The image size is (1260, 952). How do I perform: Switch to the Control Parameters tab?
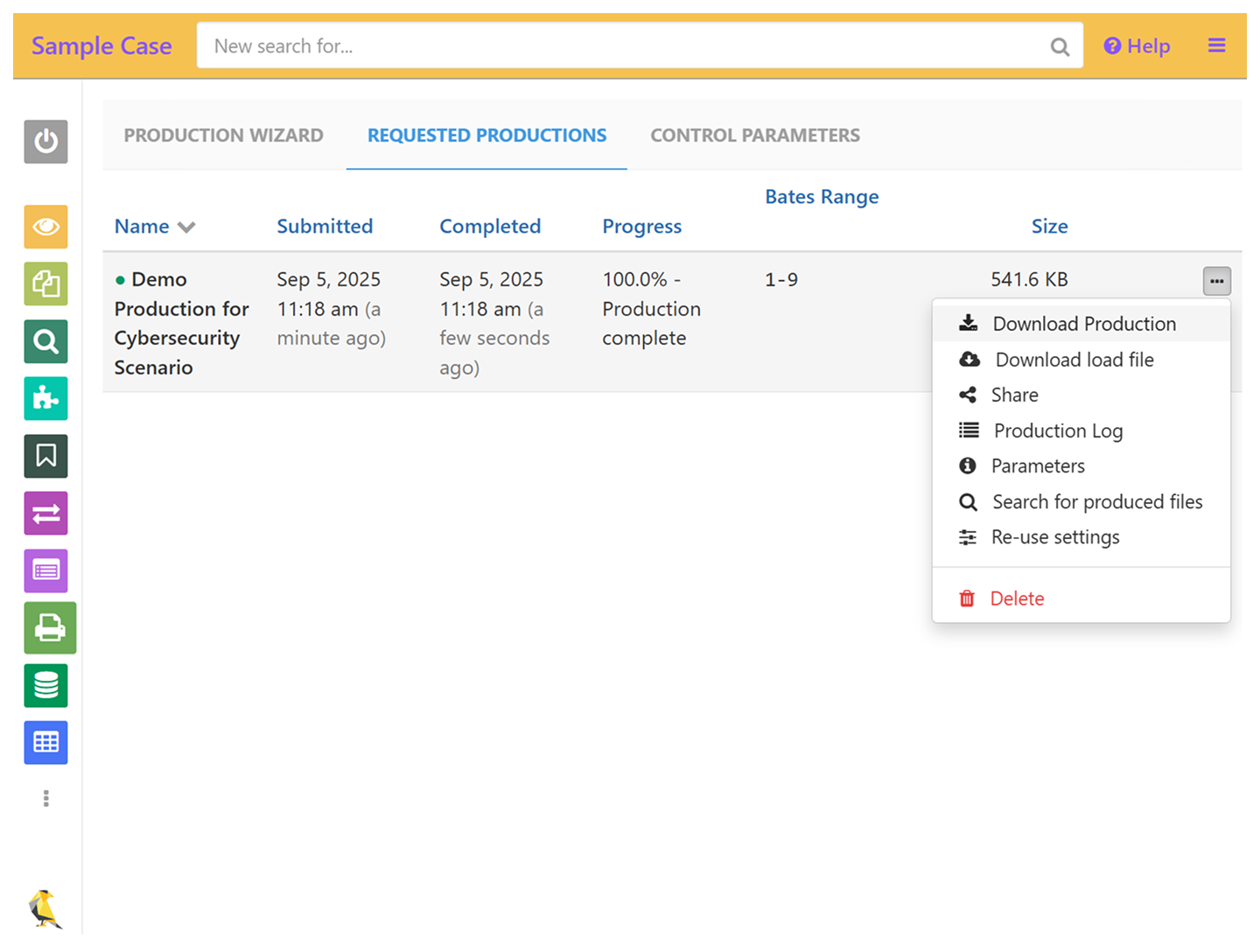tap(754, 136)
